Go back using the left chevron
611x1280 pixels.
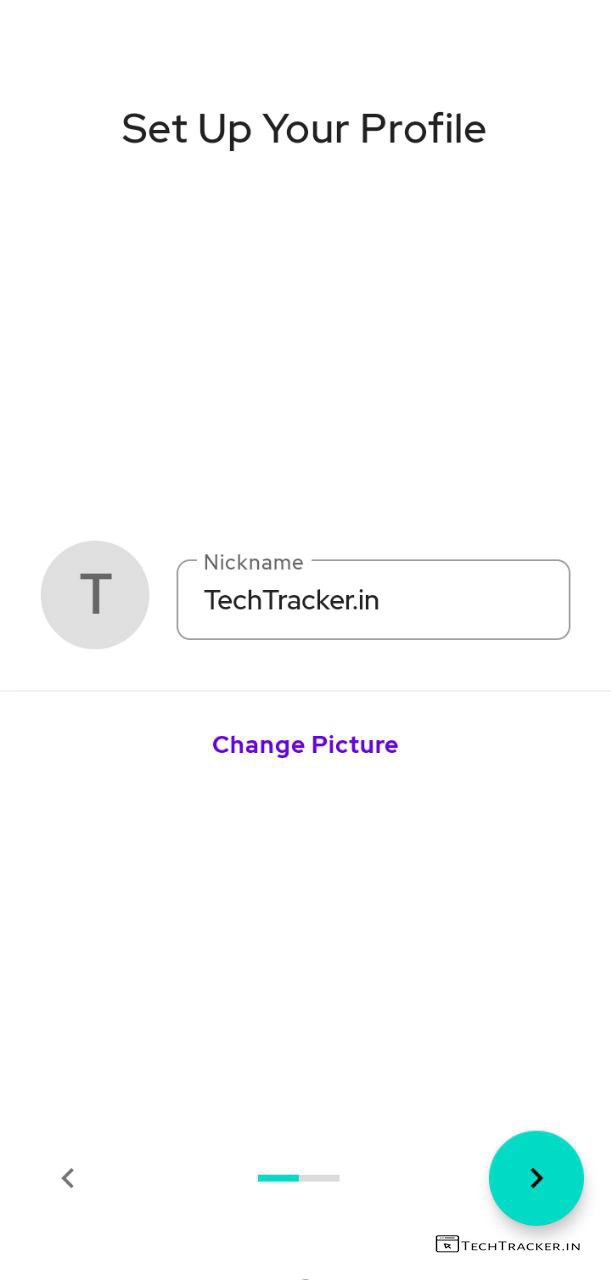click(x=68, y=1178)
